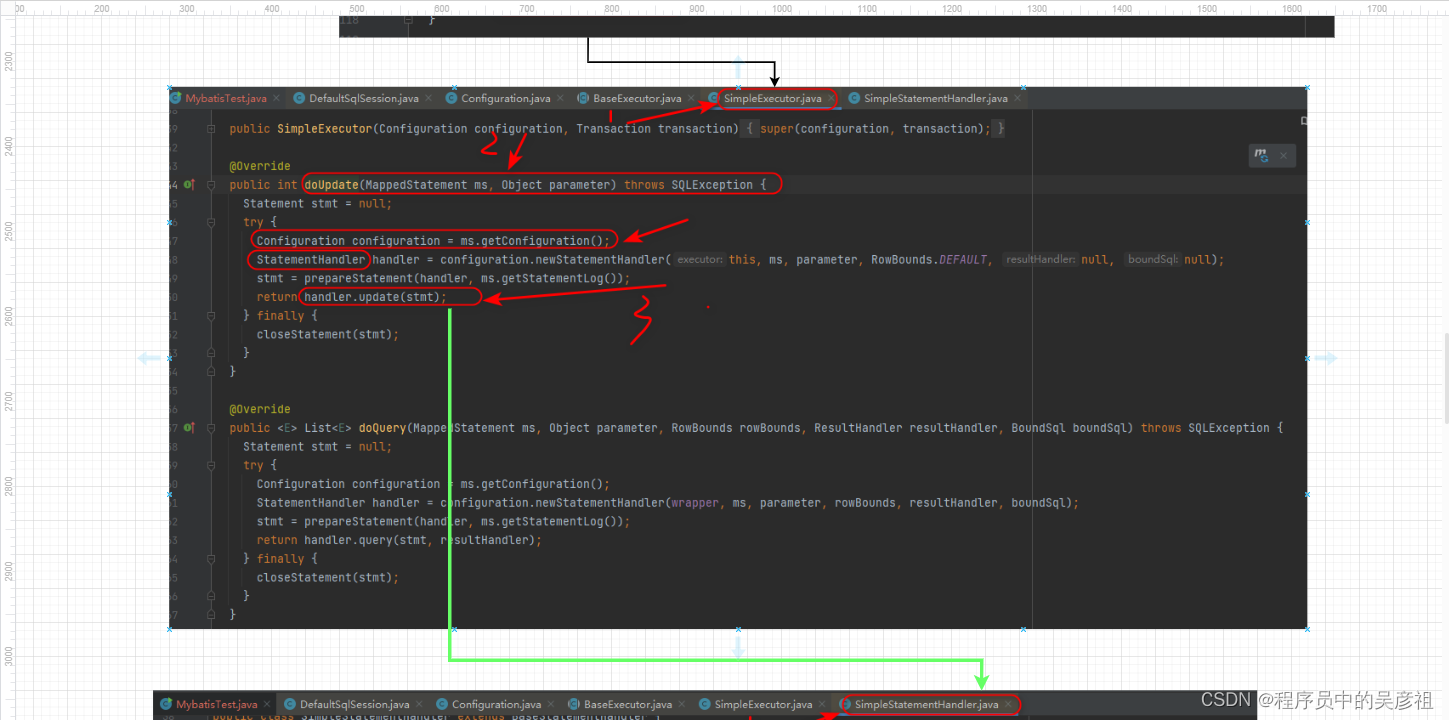This screenshot has height=720, width=1449.
Task: Close Configuration.java tab in upper editor
Action: coord(560,98)
